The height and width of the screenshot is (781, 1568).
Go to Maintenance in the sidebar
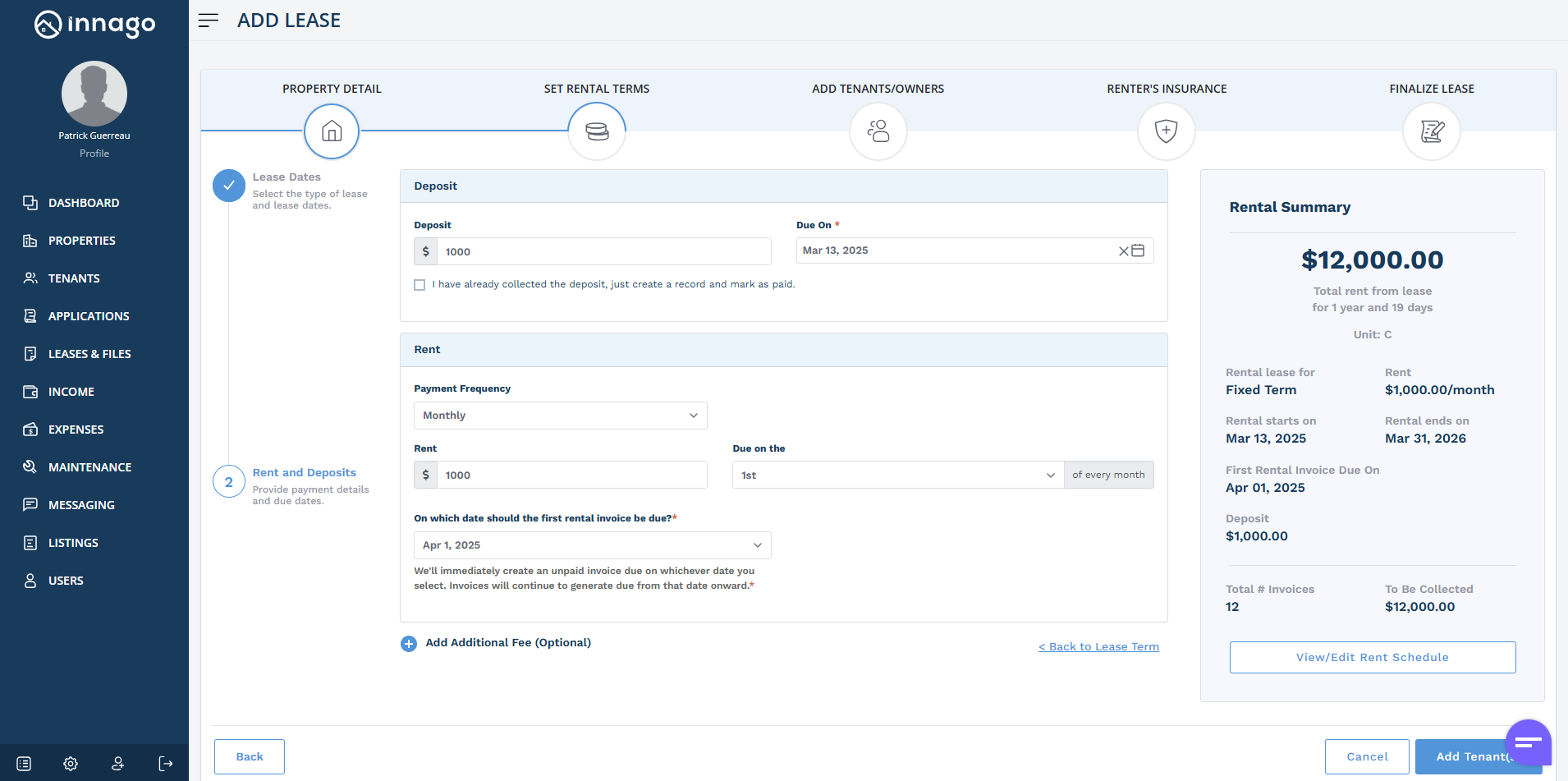point(89,467)
